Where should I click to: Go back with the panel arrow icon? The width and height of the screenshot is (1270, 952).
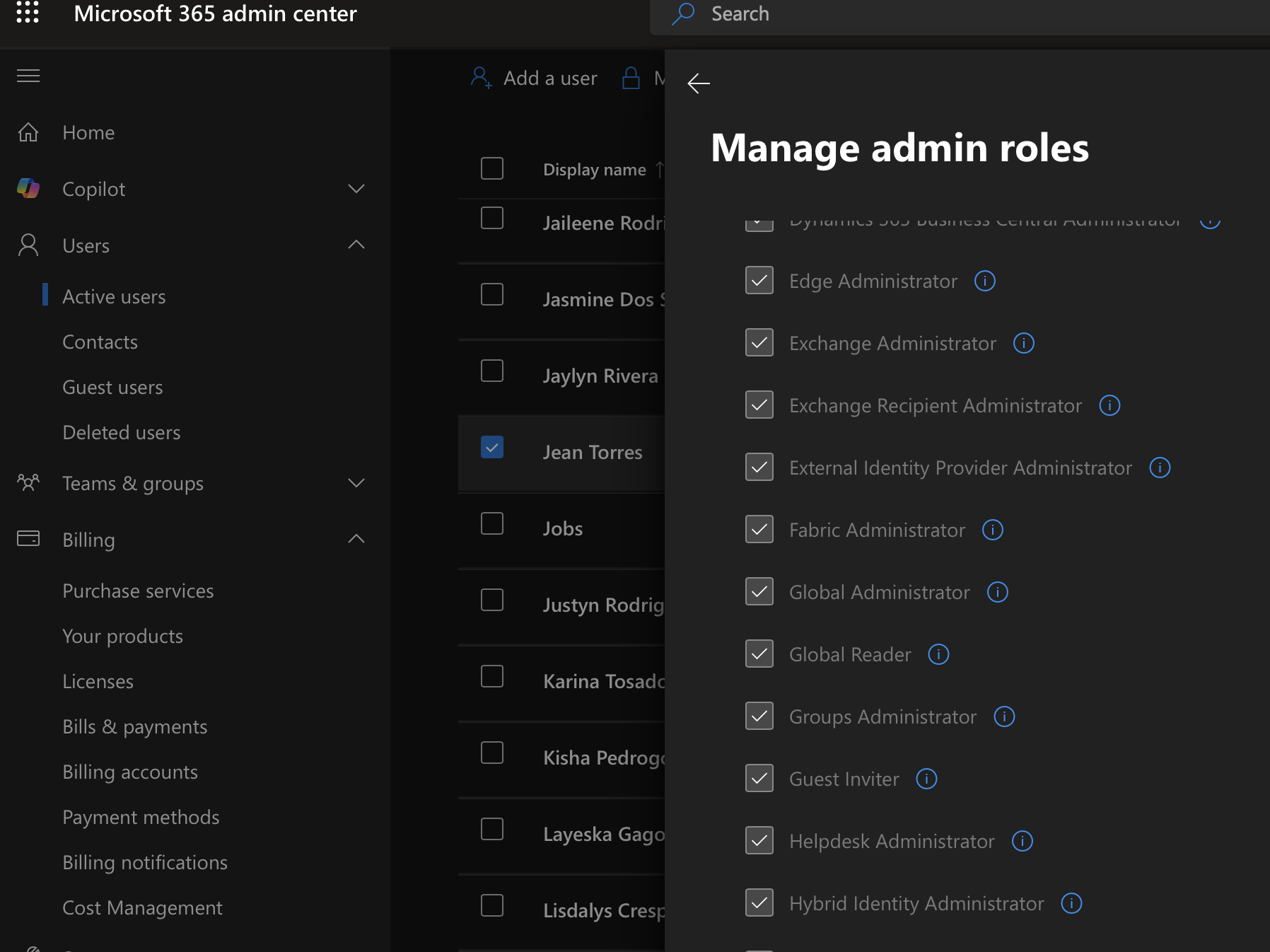[x=699, y=83]
